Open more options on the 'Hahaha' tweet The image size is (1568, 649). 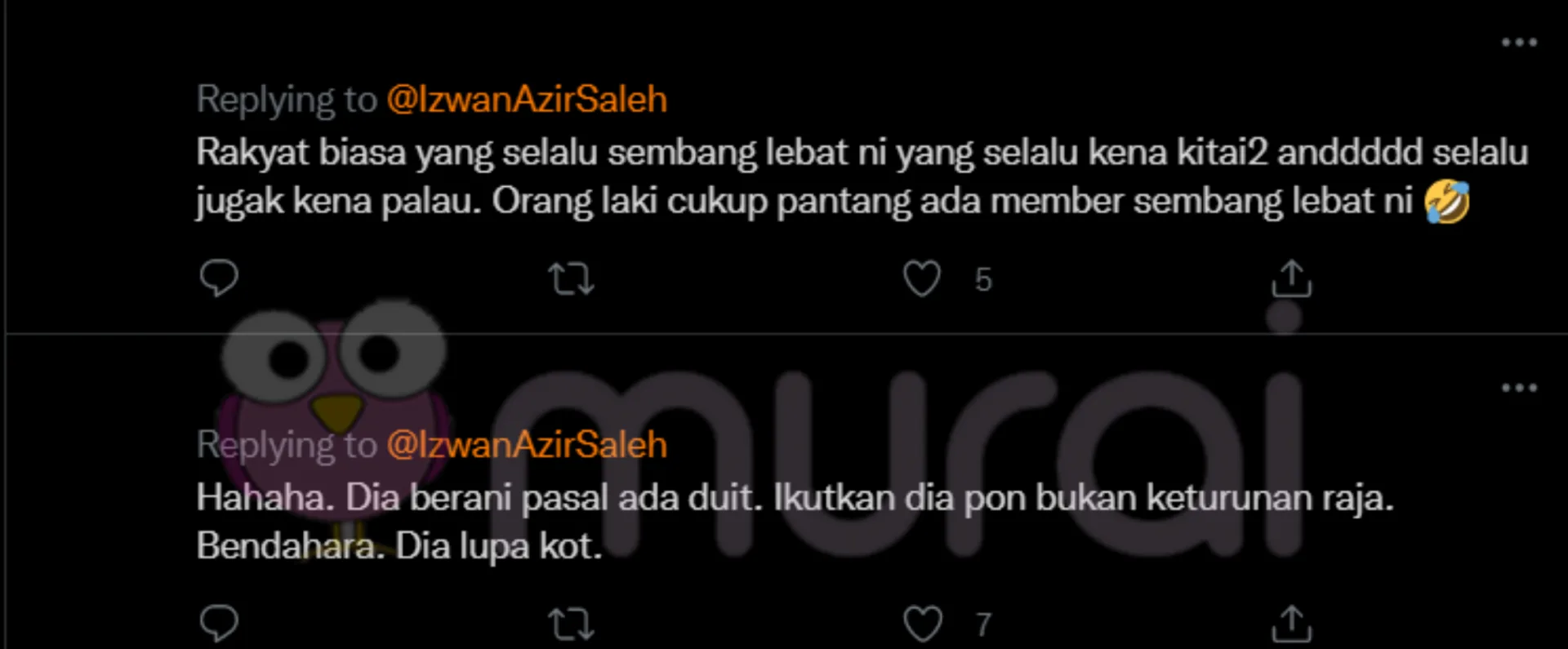[x=1519, y=388]
